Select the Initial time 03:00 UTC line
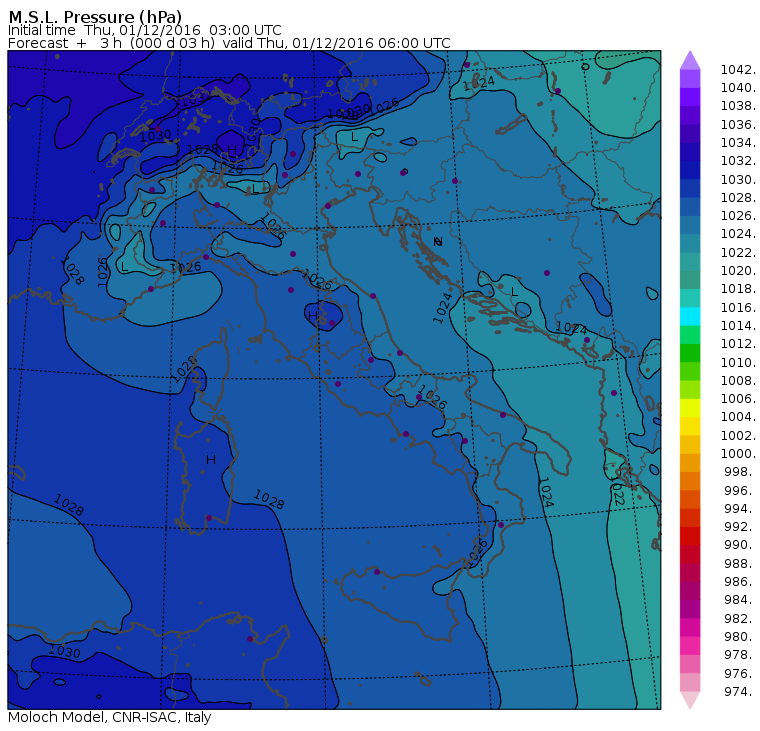Viewport: 760px width, 731px height. (144, 30)
